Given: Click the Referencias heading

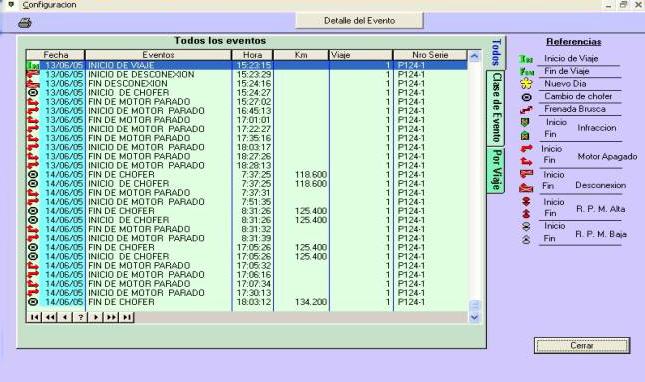Looking at the screenshot, I should pos(574,42).
